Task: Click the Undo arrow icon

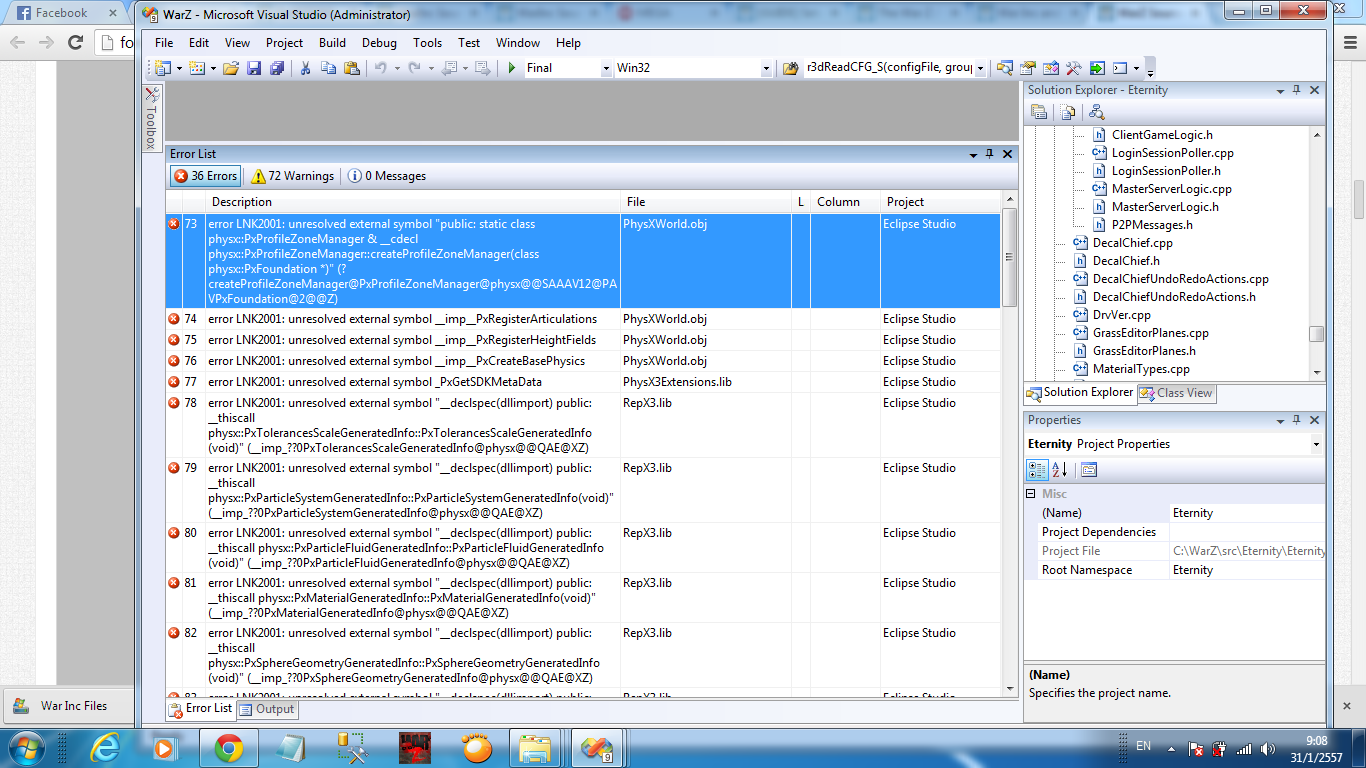Action: (x=380, y=68)
